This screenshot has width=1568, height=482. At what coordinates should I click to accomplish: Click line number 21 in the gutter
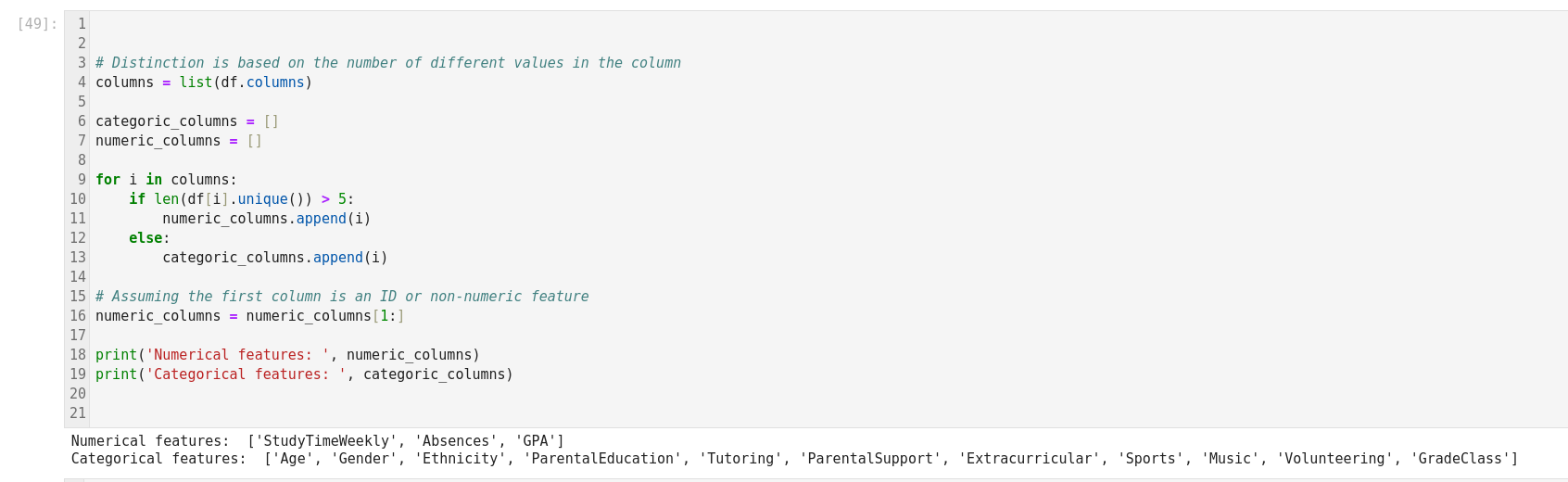(x=78, y=413)
